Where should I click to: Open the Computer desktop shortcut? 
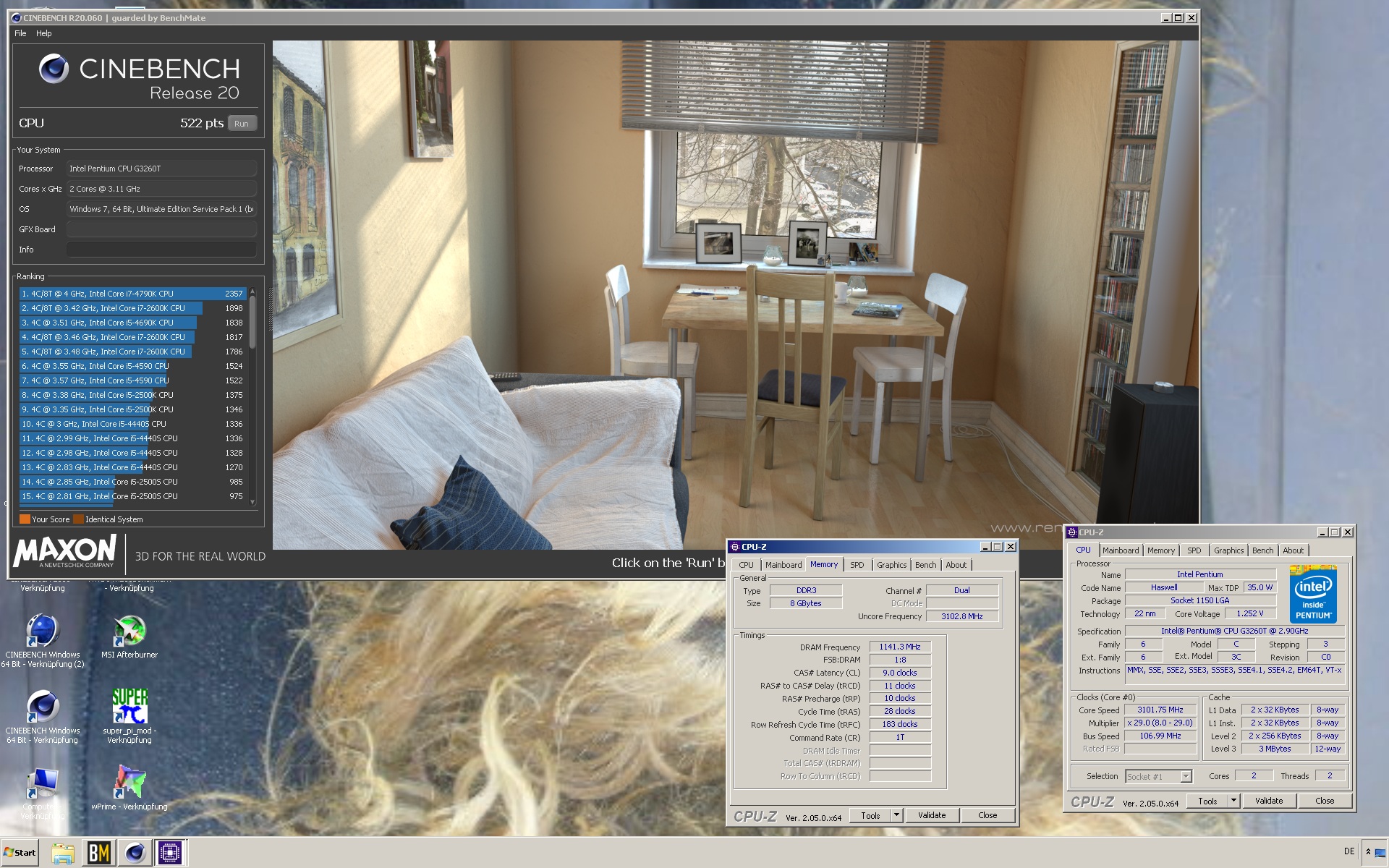(43, 794)
